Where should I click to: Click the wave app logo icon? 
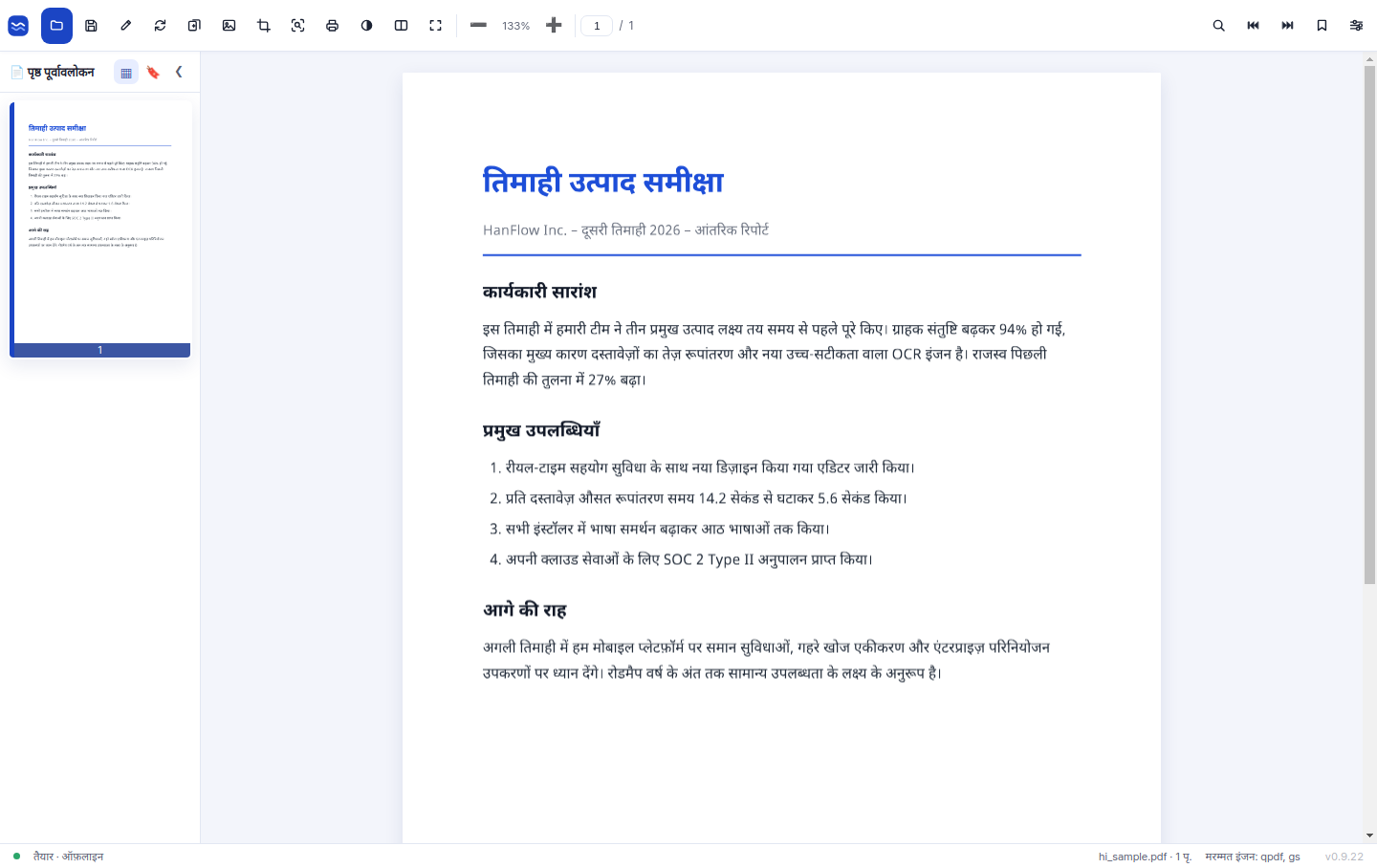[x=18, y=26]
